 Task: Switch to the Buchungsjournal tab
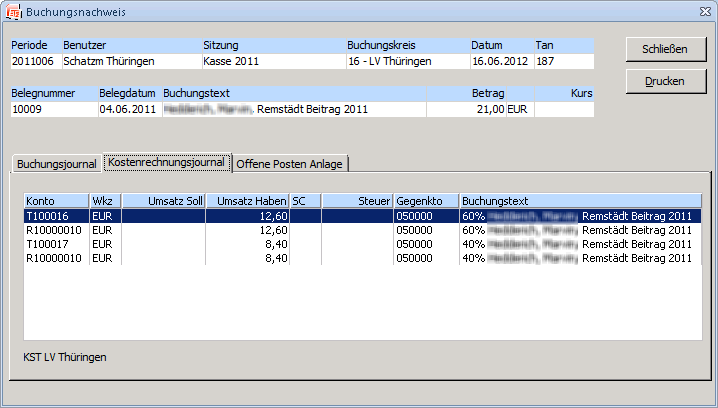(x=57, y=164)
